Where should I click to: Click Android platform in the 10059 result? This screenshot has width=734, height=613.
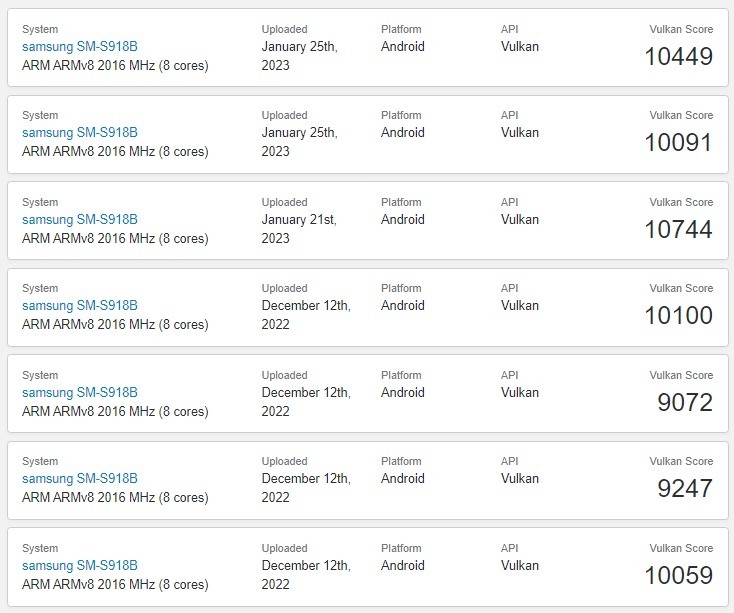(403, 566)
